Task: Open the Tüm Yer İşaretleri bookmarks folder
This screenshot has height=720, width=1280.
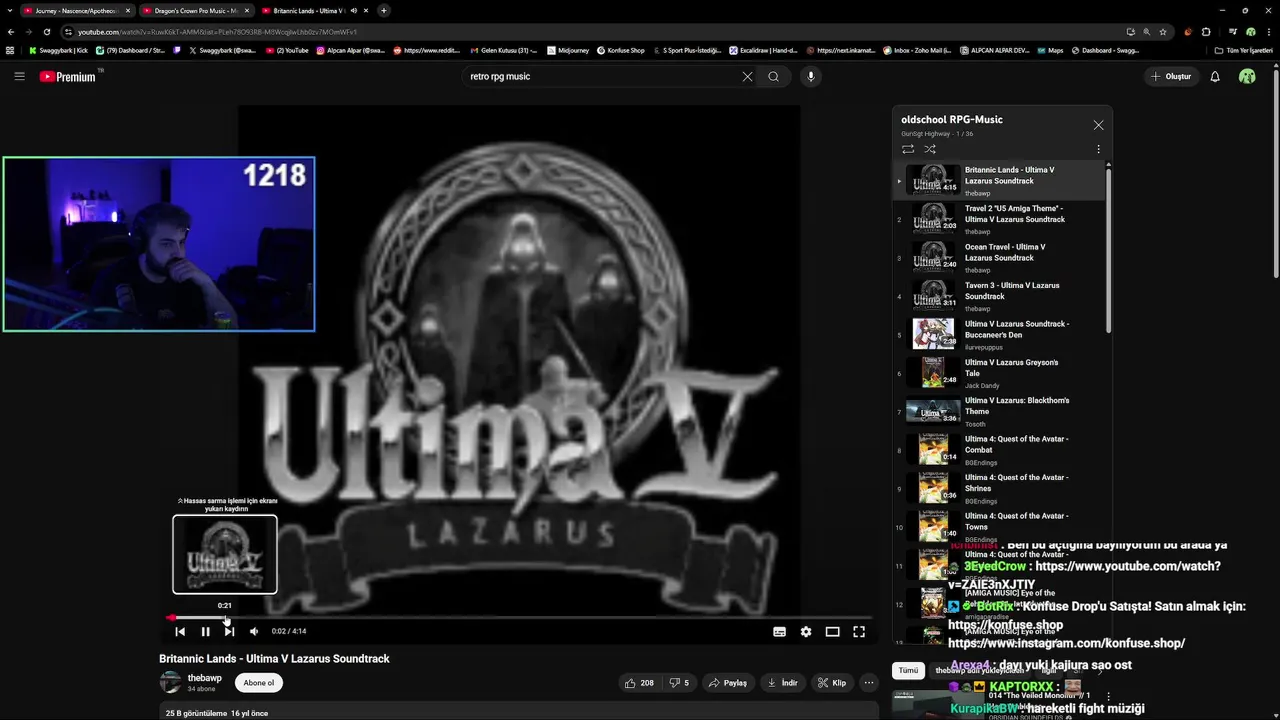Action: 1245,50
